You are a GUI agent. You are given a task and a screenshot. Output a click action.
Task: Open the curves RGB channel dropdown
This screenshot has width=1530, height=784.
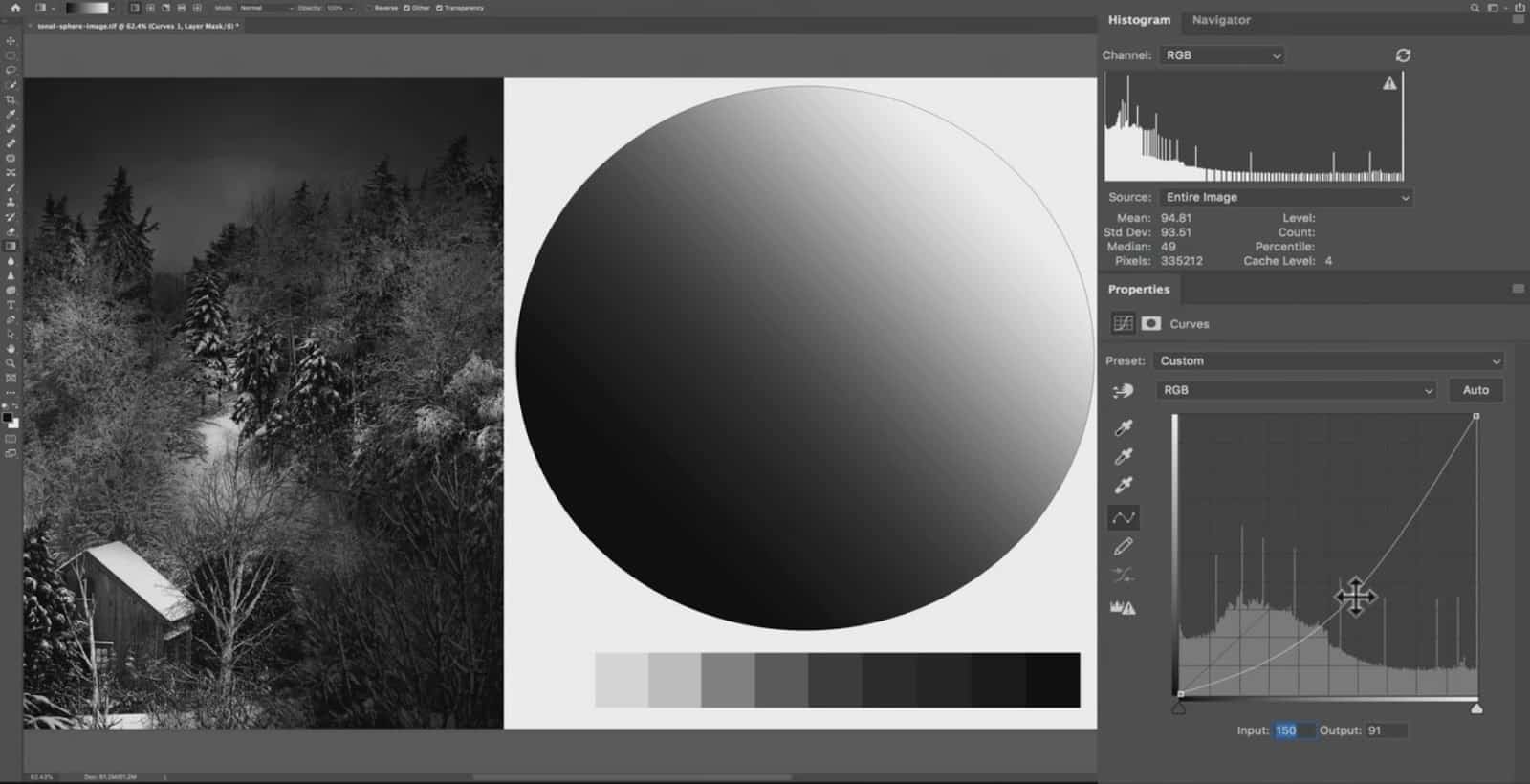point(1296,390)
